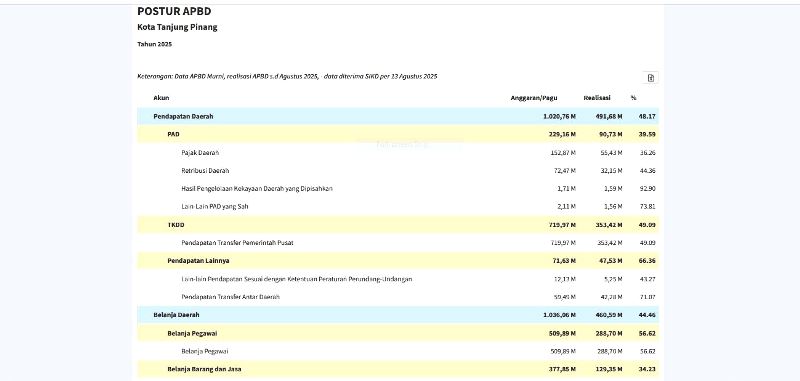
Task: Click Hasil Pengelolaan percentage 92.90
Action: 647,189
